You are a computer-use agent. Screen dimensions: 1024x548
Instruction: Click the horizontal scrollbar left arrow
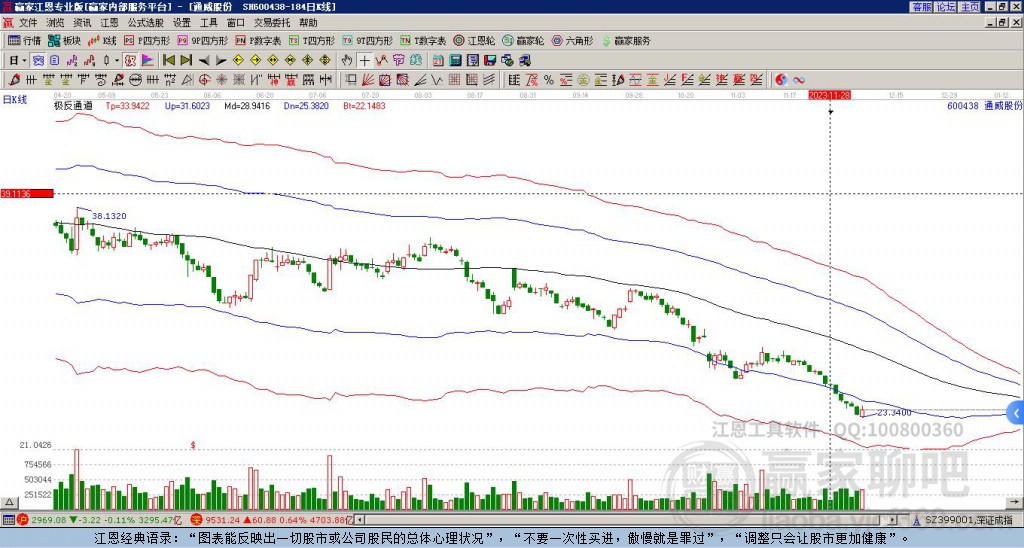pyautogui.click(x=360, y=520)
